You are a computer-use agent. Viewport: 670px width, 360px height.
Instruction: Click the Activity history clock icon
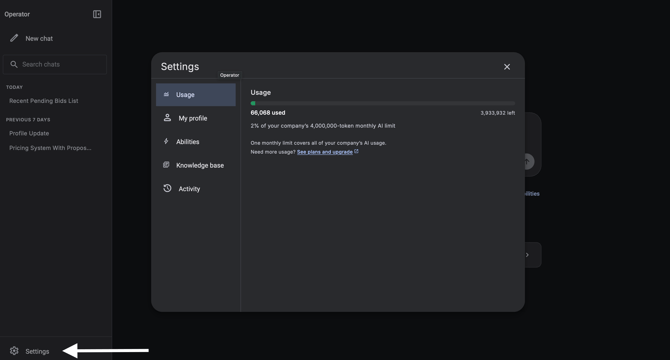[x=167, y=188]
